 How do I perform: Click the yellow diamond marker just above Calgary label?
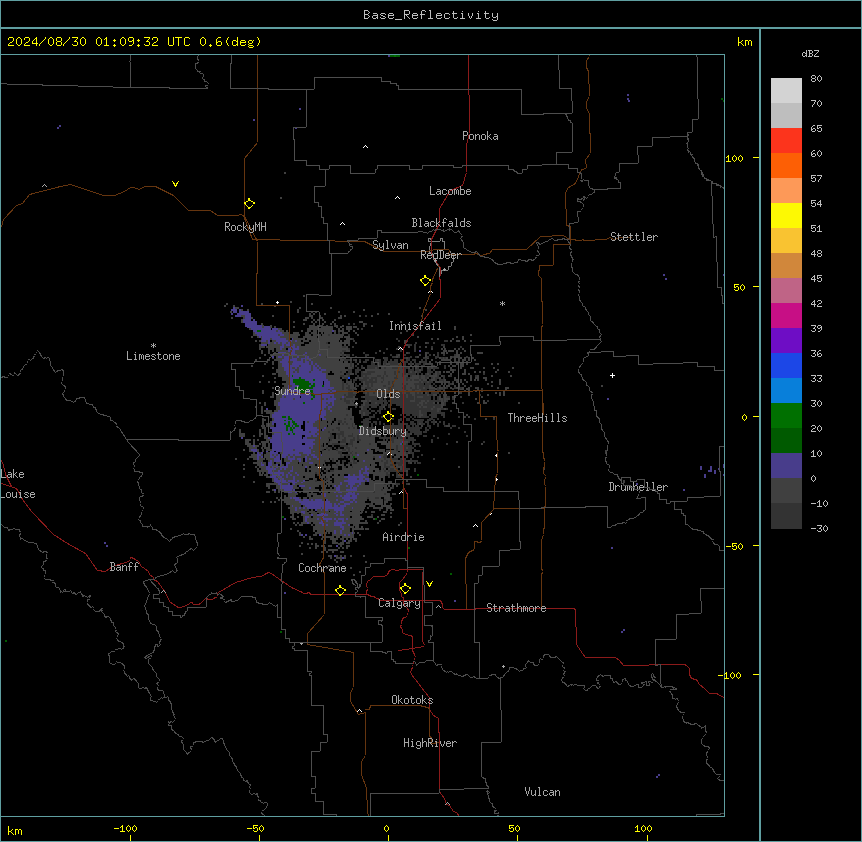pyautogui.click(x=405, y=589)
